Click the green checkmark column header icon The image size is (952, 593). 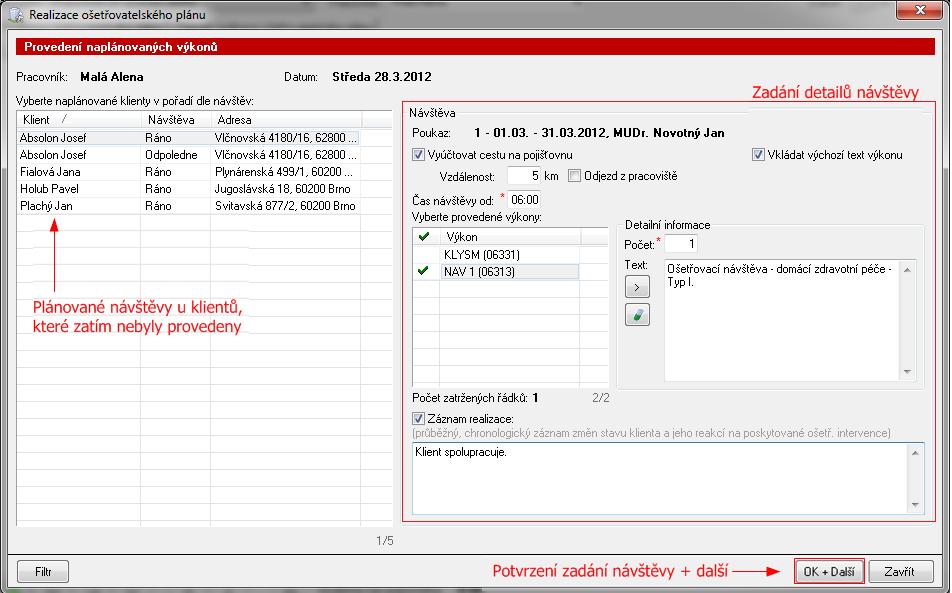[x=424, y=237]
